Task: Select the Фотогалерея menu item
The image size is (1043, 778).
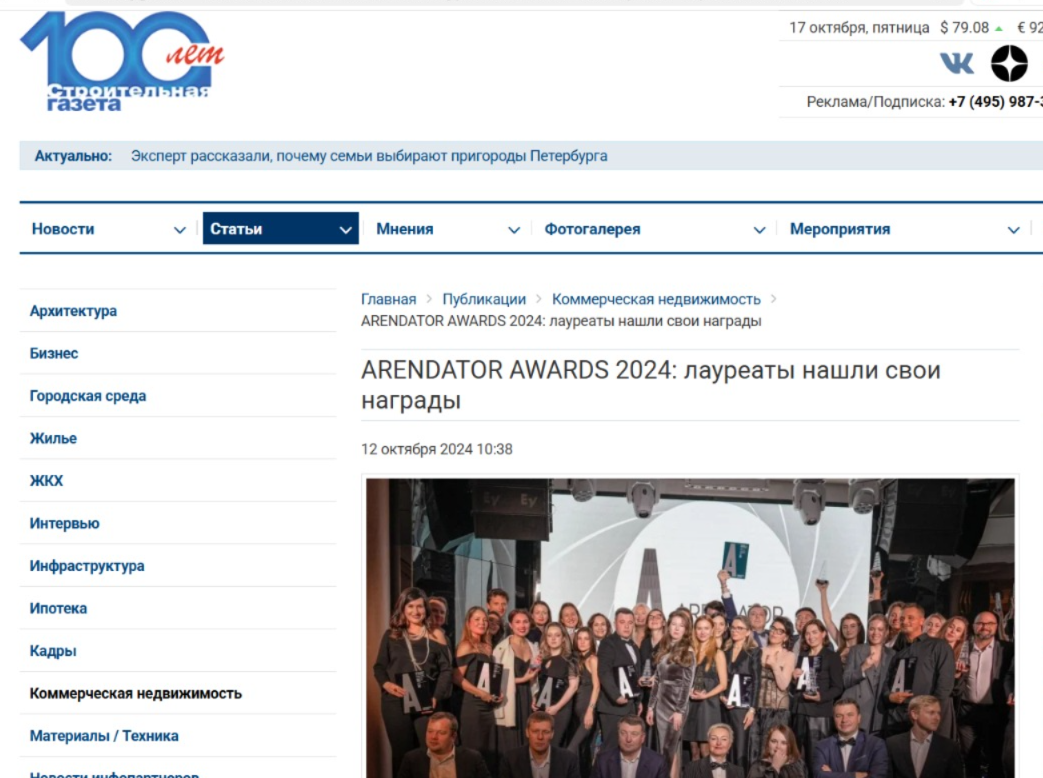Action: click(592, 229)
